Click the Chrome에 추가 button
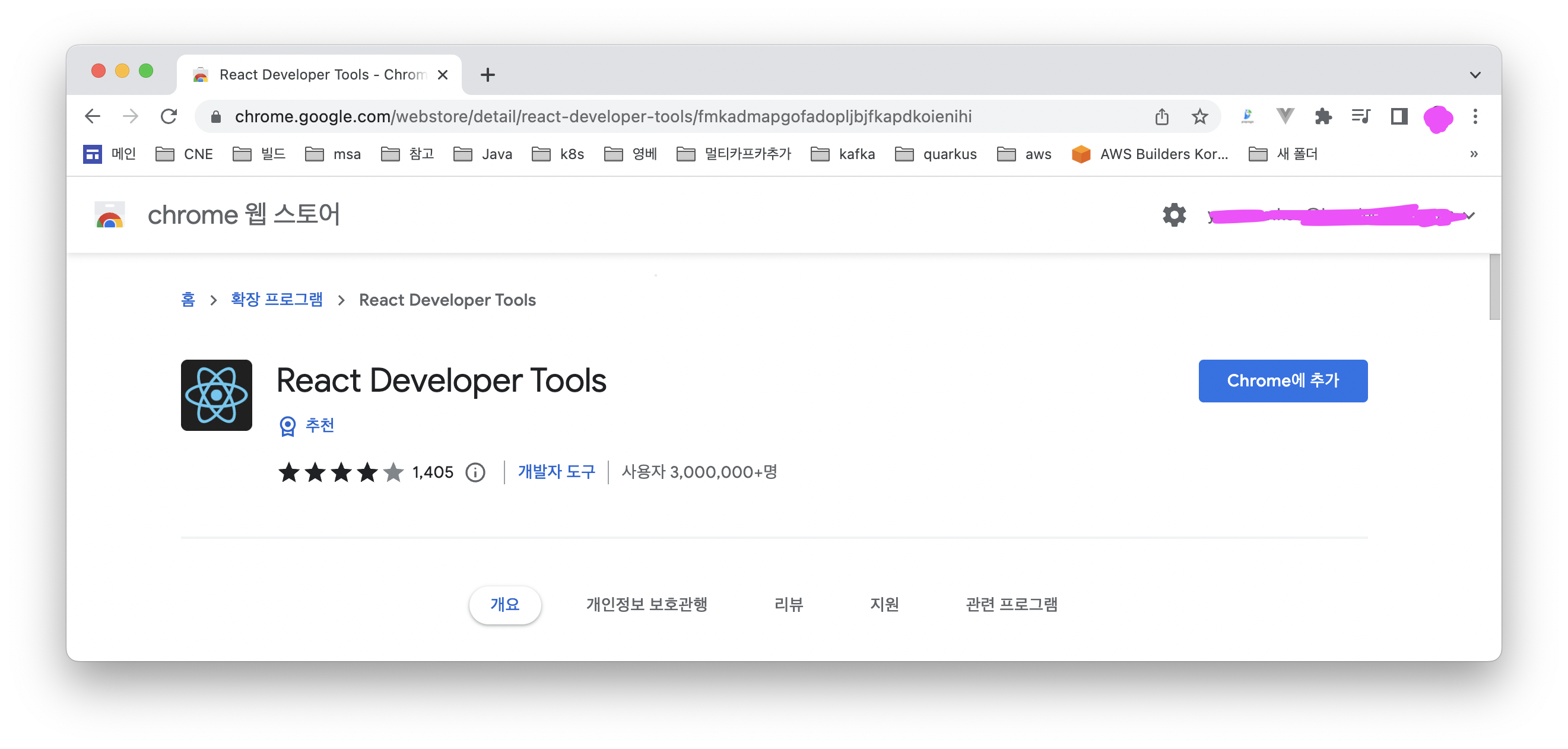Image resolution: width=1568 pixels, height=749 pixels. pyautogui.click(x=1283, y=380)
